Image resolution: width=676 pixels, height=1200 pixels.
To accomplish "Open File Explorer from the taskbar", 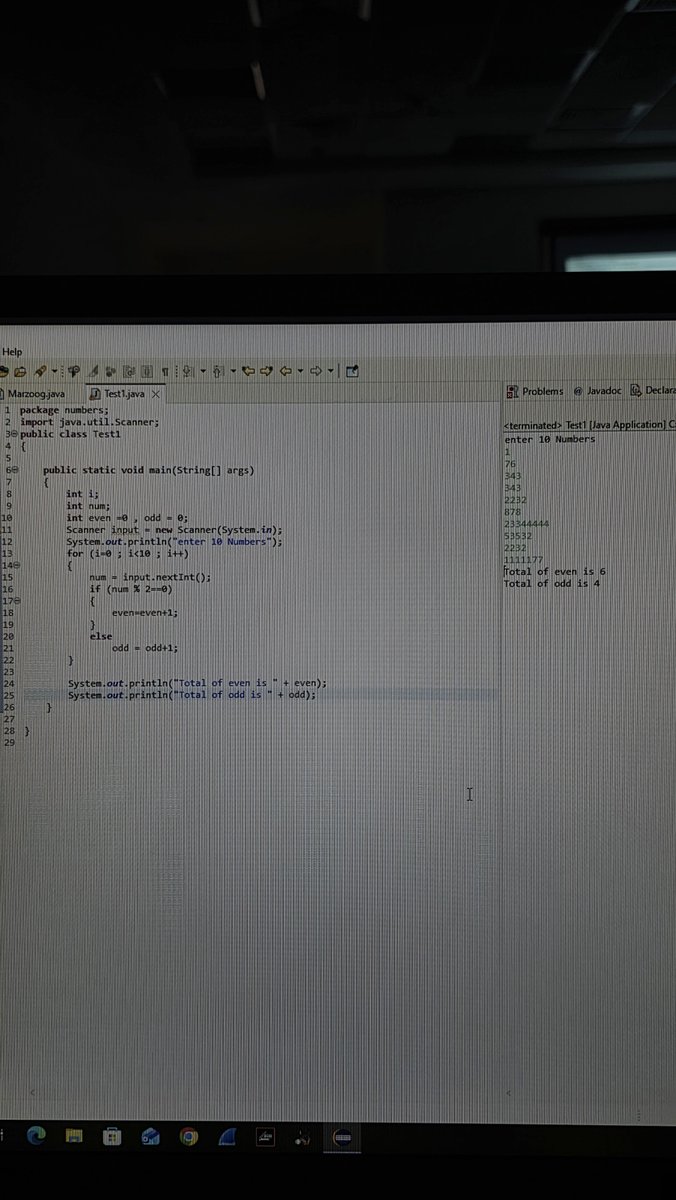I will pyautogui.click(x=73, y=1136).
